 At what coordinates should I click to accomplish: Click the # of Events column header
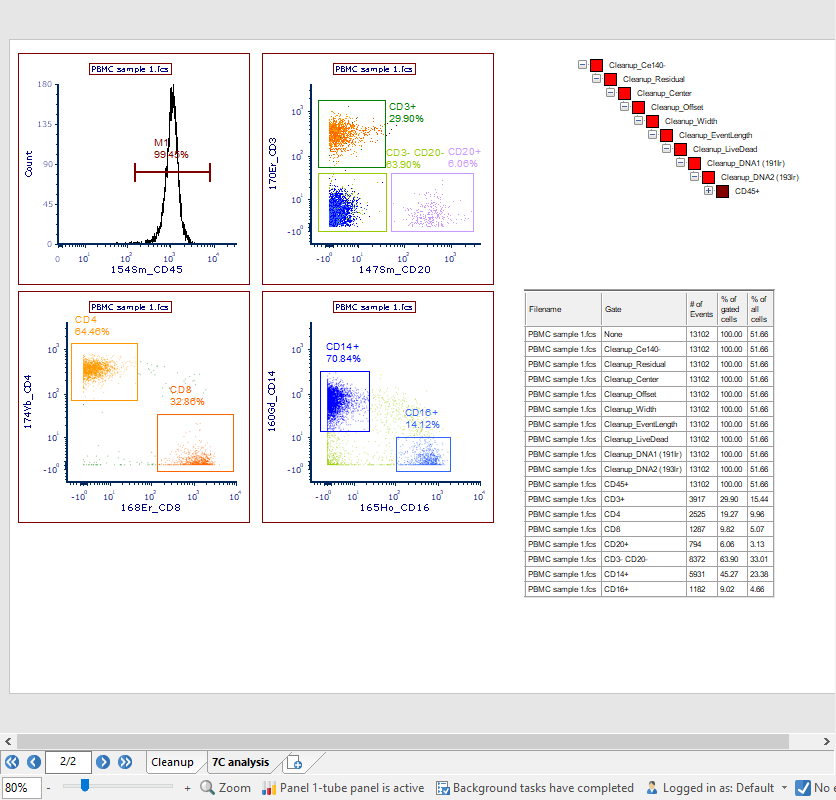tap(701, 309)
